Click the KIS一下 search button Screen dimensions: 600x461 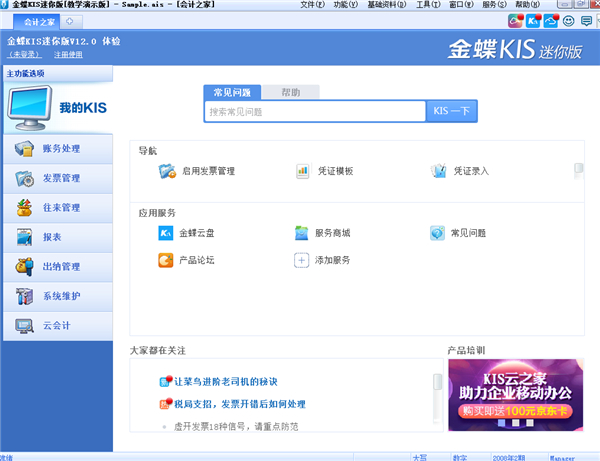451,112
